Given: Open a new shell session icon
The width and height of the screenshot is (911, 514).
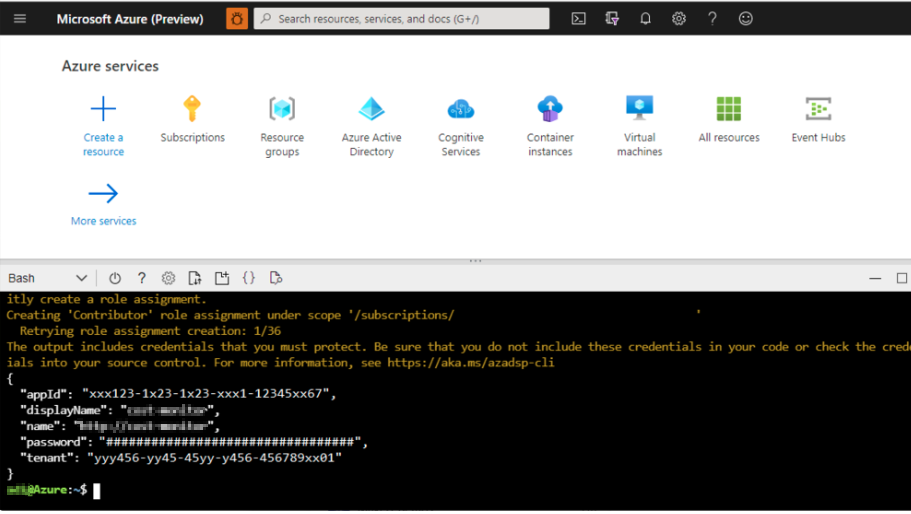Looking at the screenshot, I should pos(222,278).
